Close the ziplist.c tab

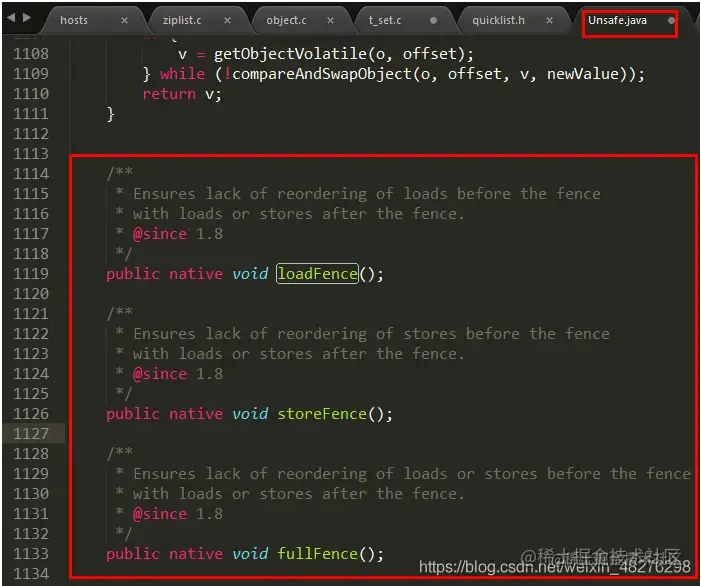[227, 21]
